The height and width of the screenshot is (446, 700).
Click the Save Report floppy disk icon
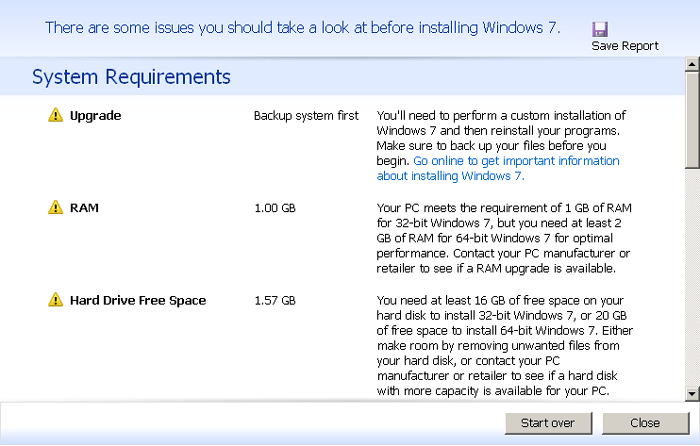(x=600, y=29)
